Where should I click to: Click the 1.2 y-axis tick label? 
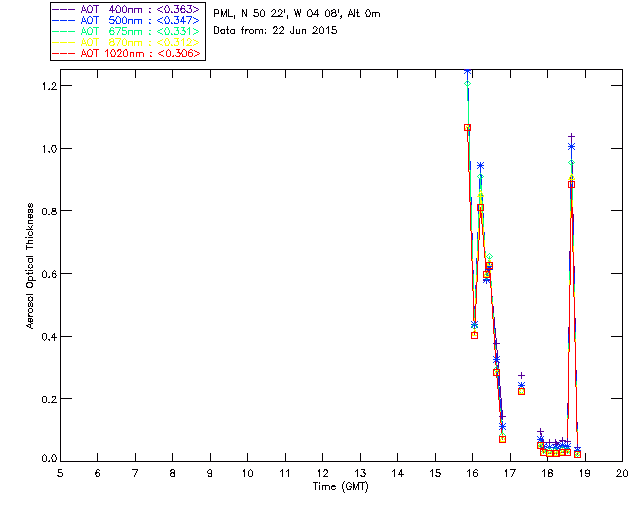pos(49,86)
